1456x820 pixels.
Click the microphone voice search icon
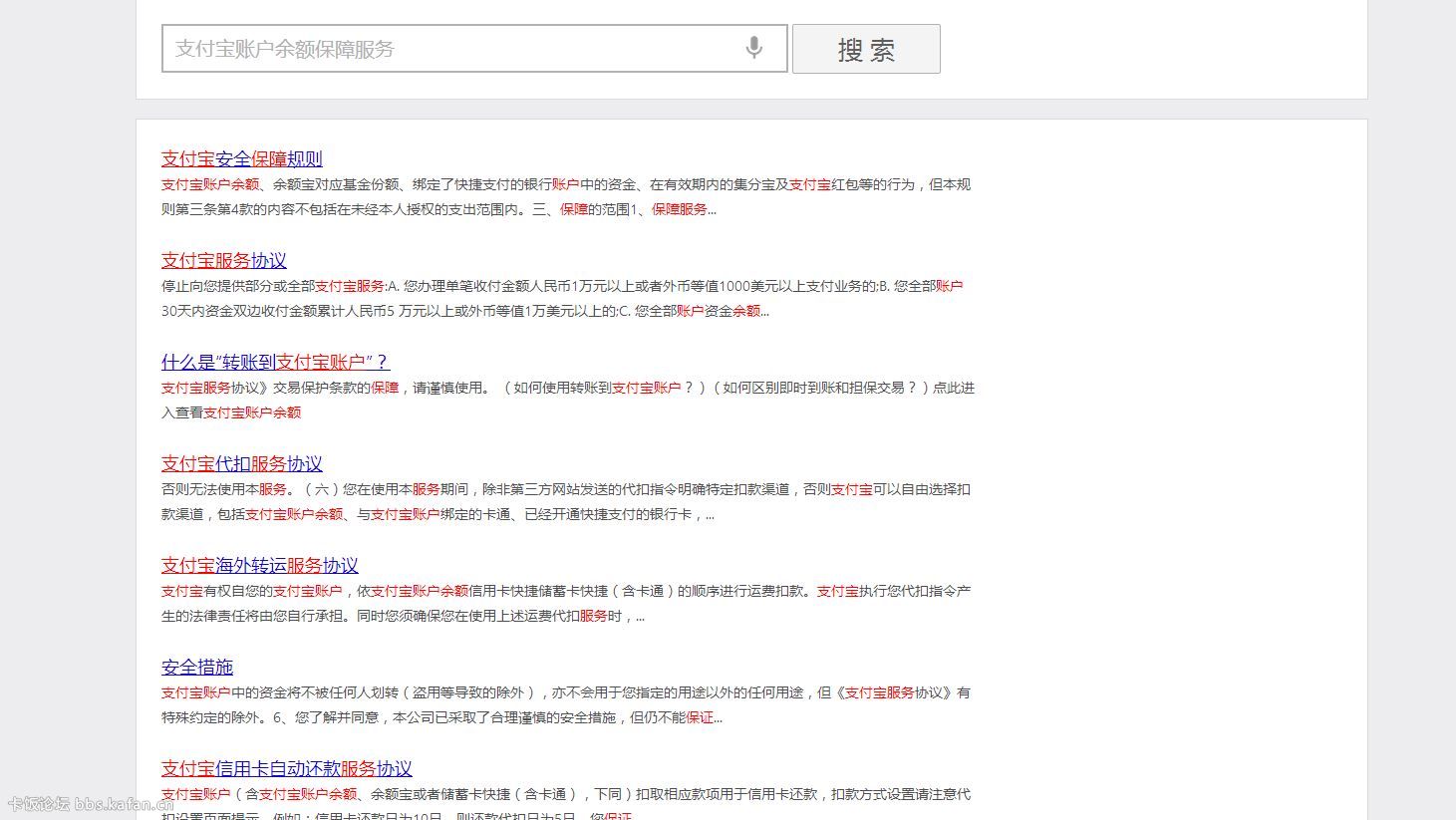tap(754, 48)
